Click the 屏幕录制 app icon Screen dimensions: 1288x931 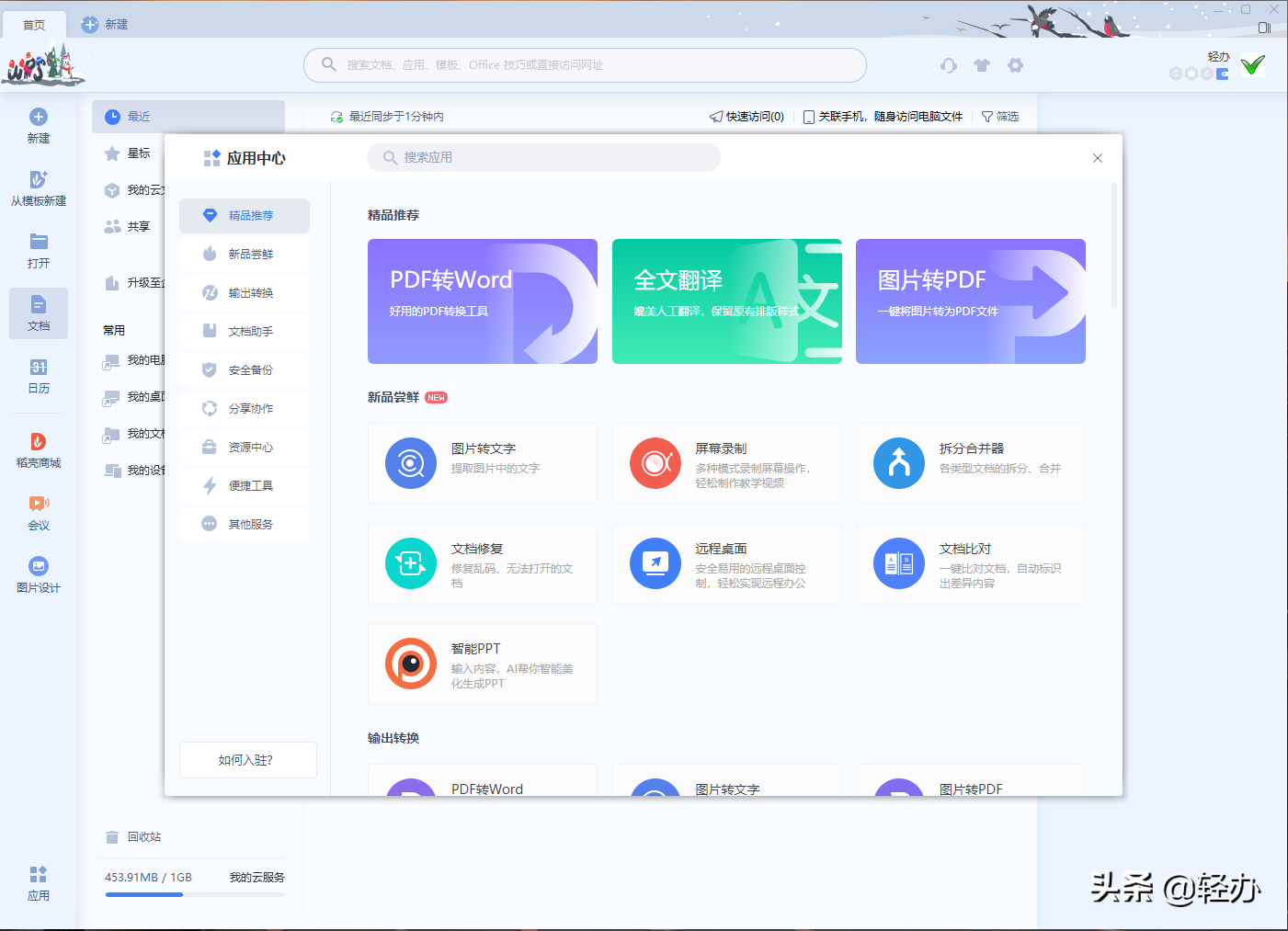pos(655,463)
